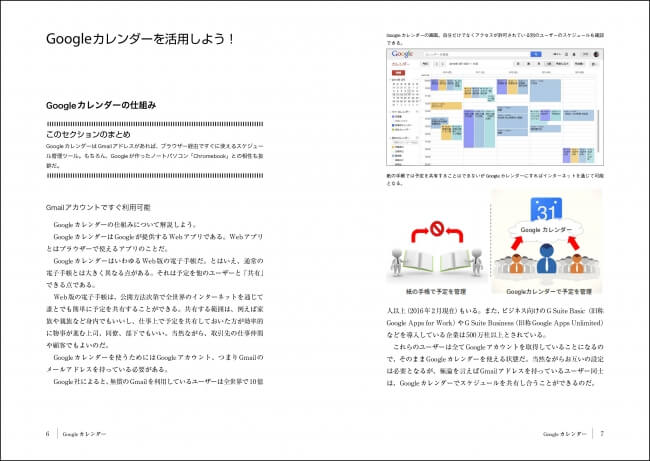Viewport: 650px width, 461px height.
Task: Click the round profile avatar in the calendar screenshot
Action: (x=596, y=54)
